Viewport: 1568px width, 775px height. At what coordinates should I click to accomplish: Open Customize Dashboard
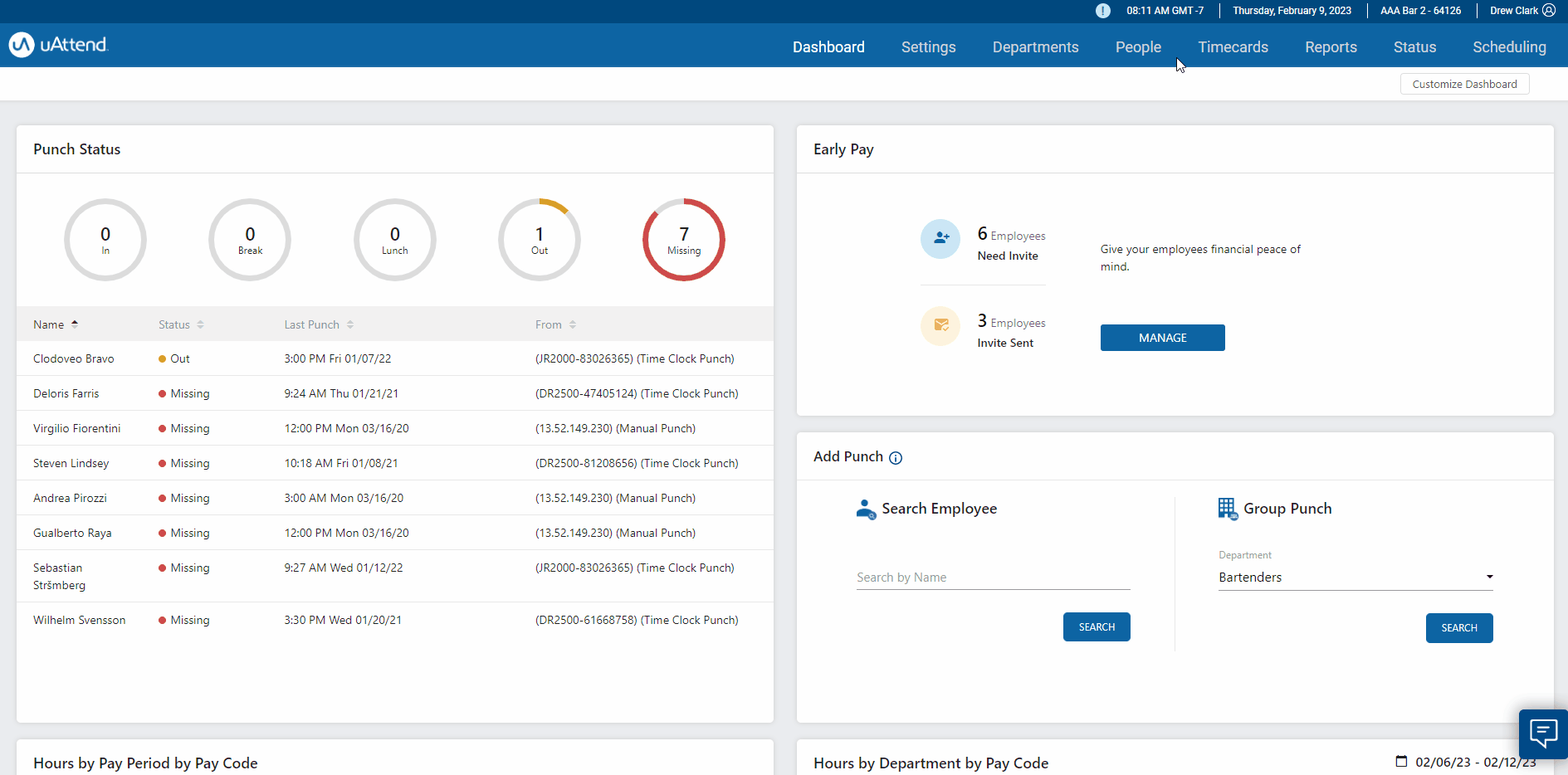pyautogui.click(x=1464, y=84)
